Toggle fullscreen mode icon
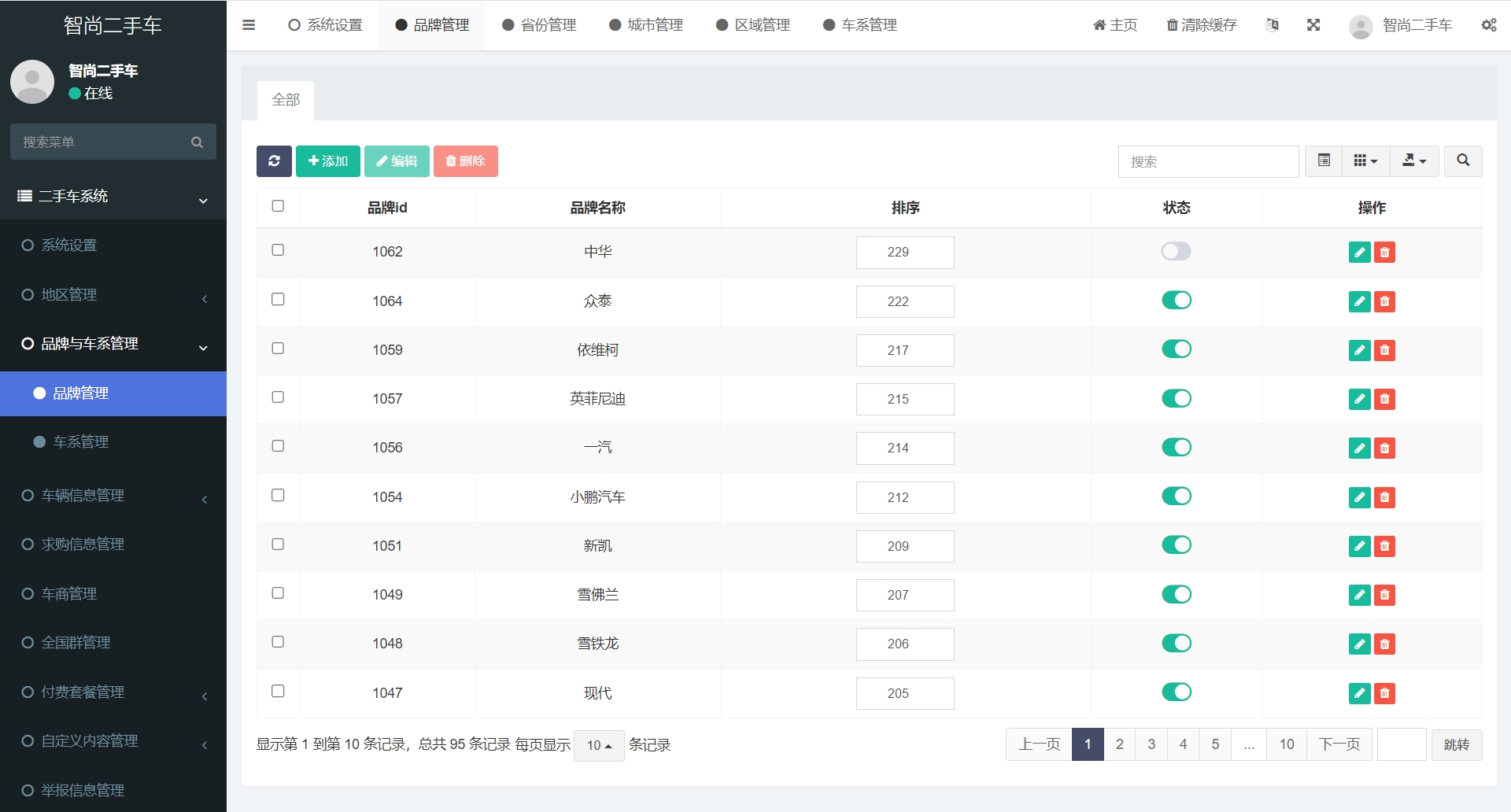 (1313, 25)
